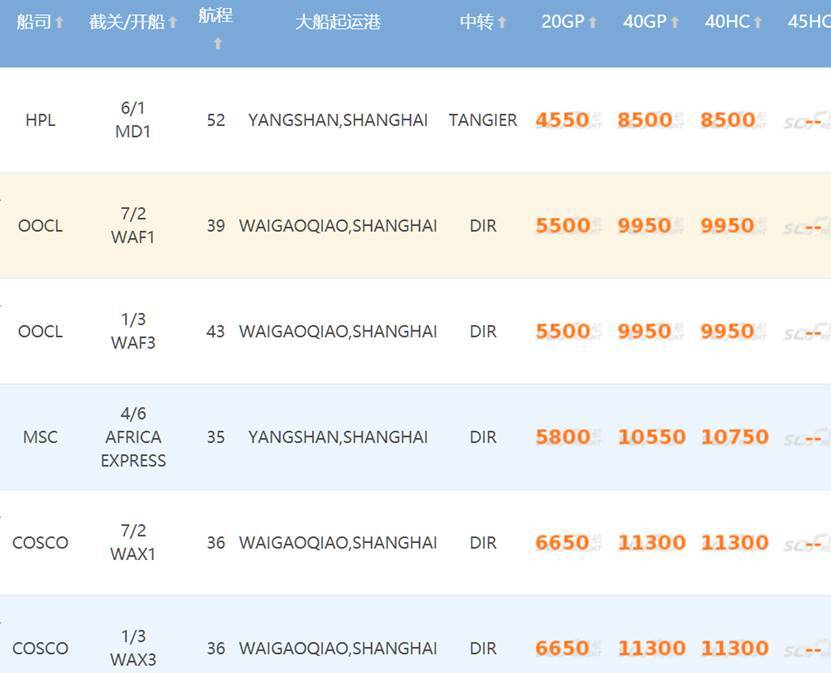The height and width of the screenshot is (673, 831).
Task: Click WAX1 row's 11300 under 40HC
Action: pos(735,542)
